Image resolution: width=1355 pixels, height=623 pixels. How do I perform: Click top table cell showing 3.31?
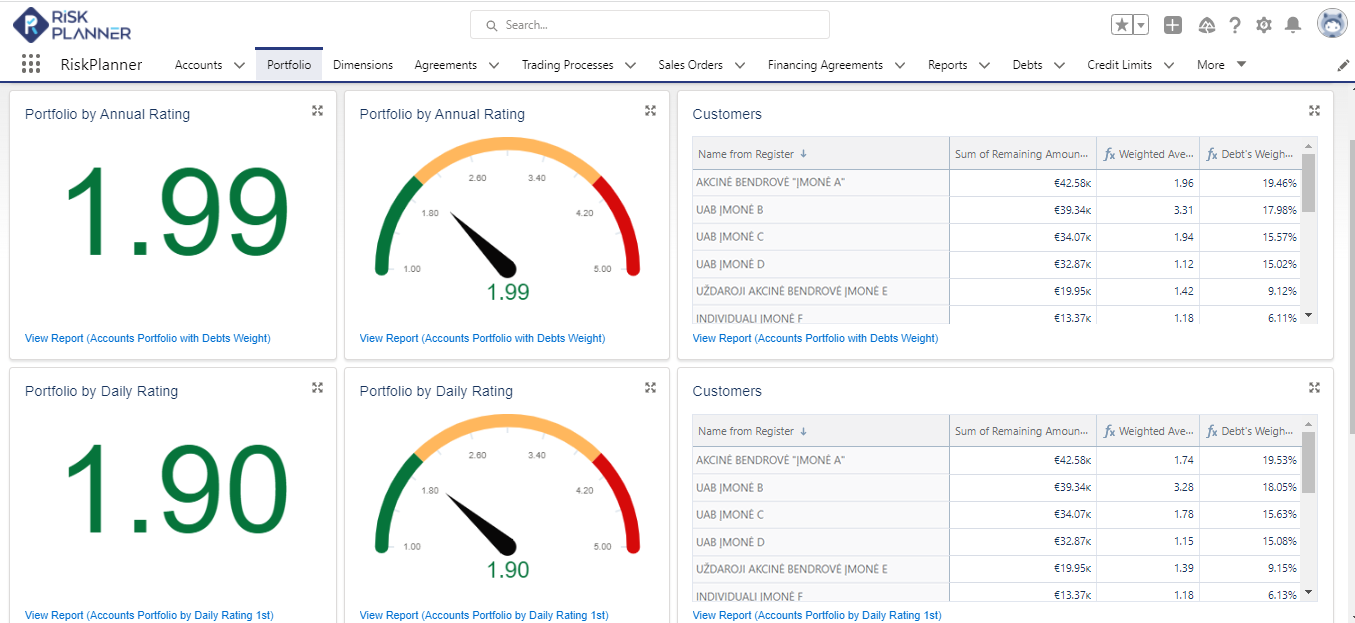click(x=1148, y=210)
